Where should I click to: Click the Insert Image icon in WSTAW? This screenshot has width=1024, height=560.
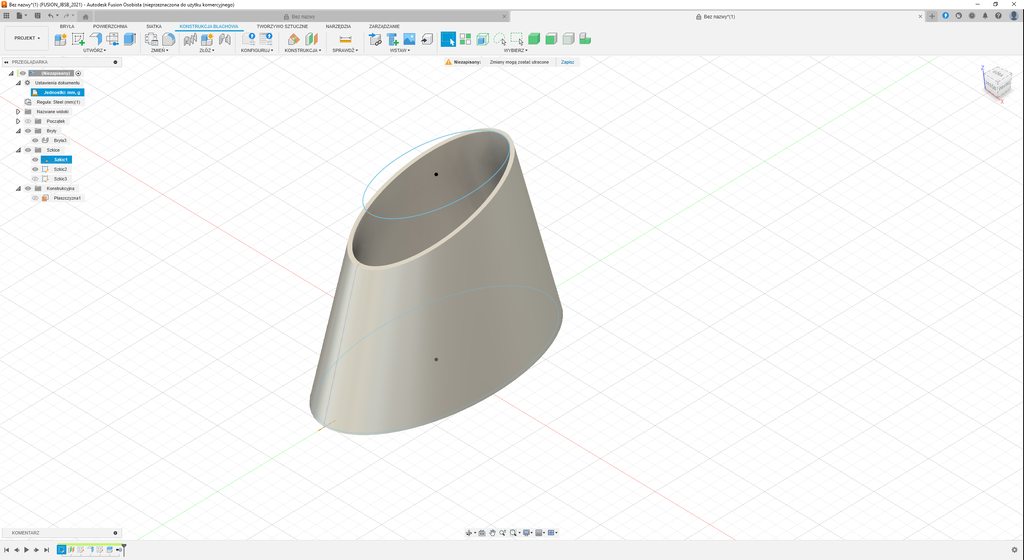tap(409, 39)
